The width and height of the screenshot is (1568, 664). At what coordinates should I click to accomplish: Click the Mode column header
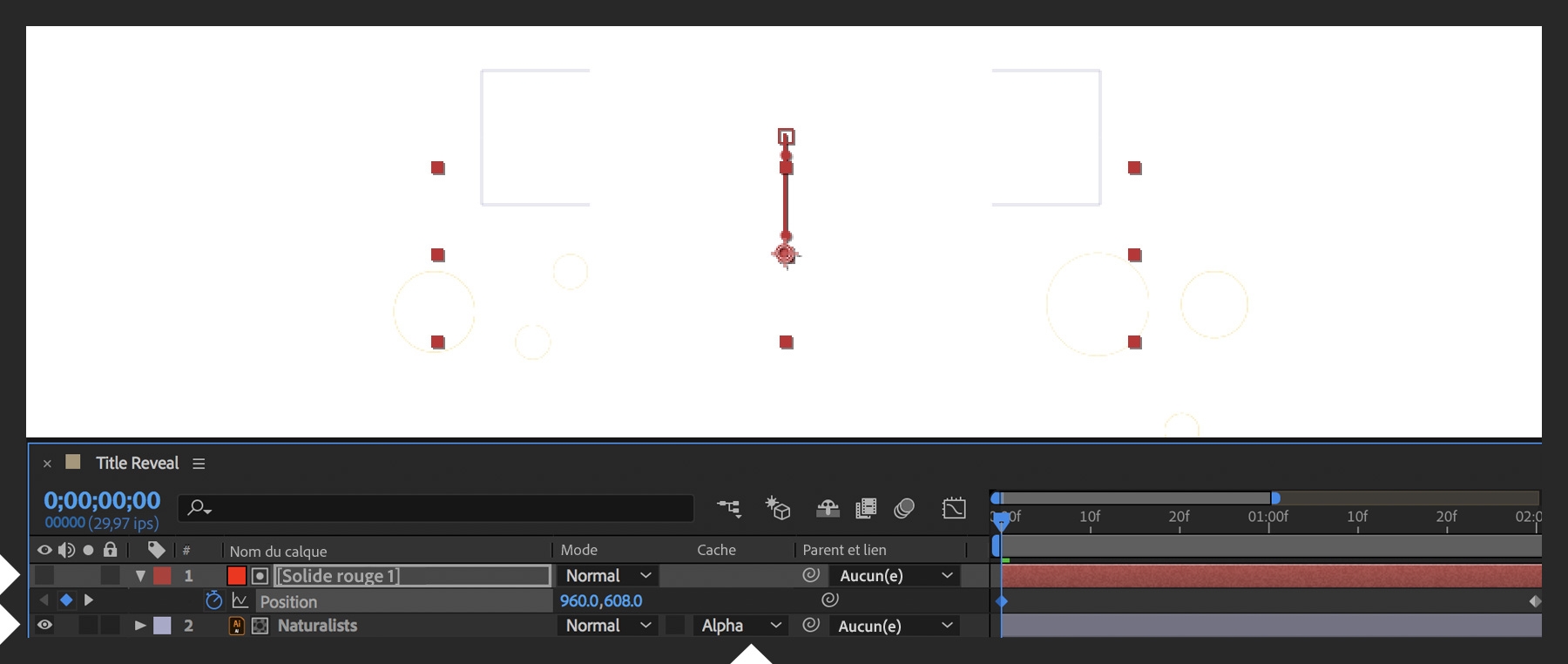click(x=579, y=550)
